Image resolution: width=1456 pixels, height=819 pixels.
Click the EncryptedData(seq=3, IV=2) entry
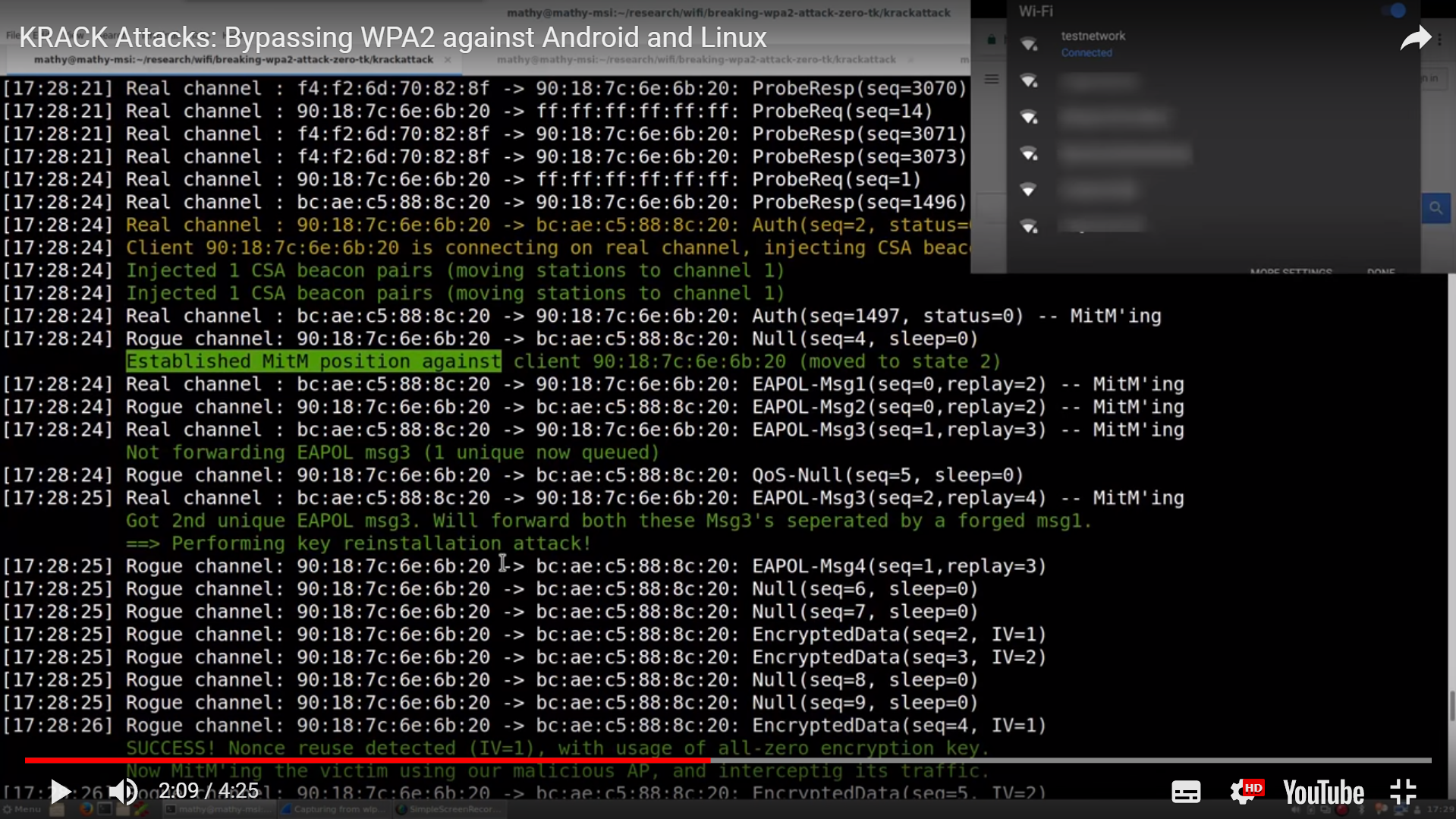pos(899,657)
